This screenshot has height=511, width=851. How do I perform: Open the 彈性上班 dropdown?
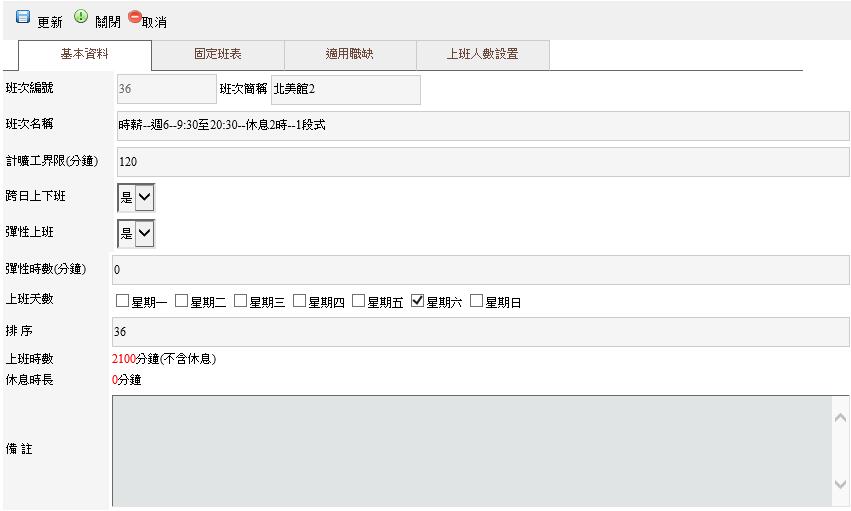point(136,234)
